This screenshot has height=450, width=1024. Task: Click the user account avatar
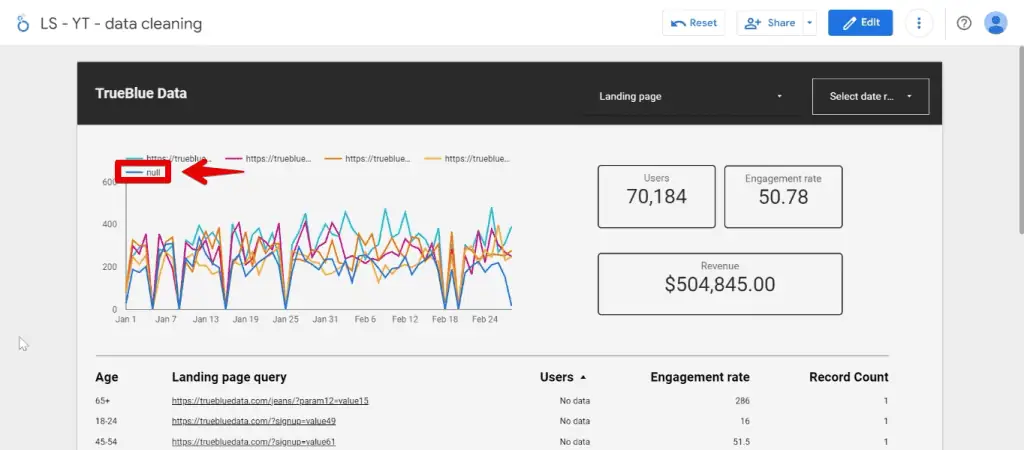(995, 23)
